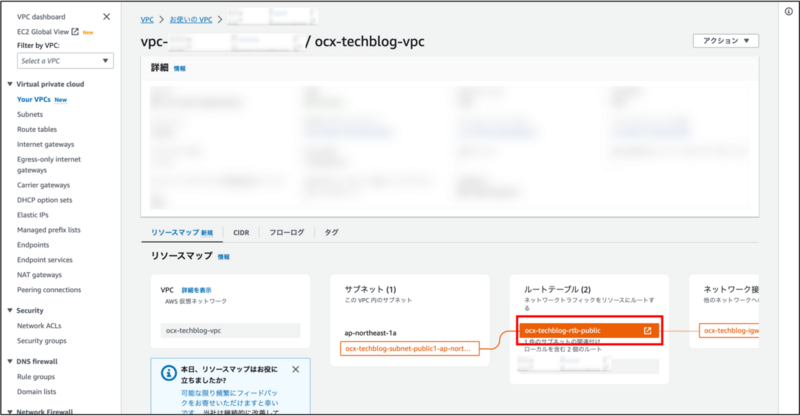Open NAT gateways in the sidebar
This screenshot has height=416, width=800.
point(39,275)
